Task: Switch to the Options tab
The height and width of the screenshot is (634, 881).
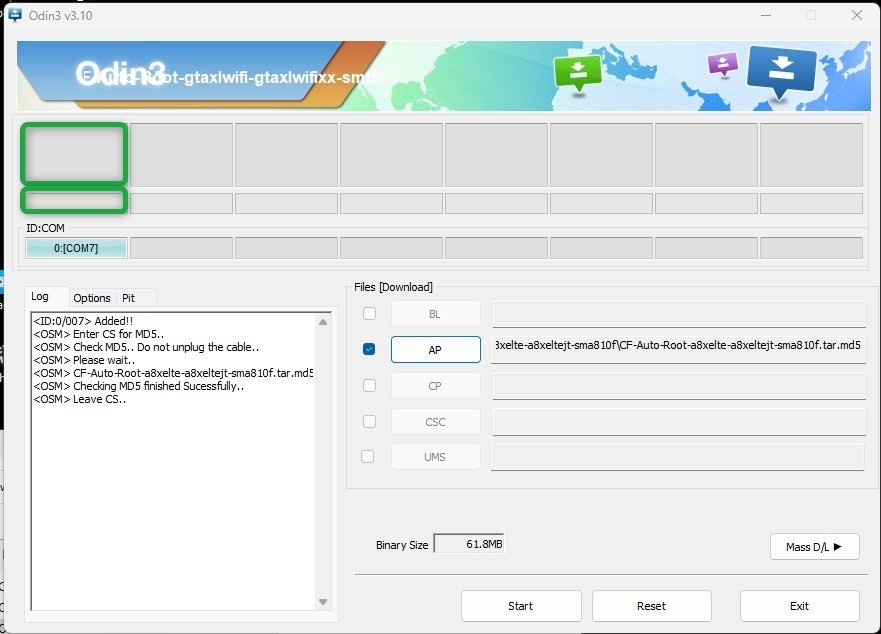Action: pos(92,298)
